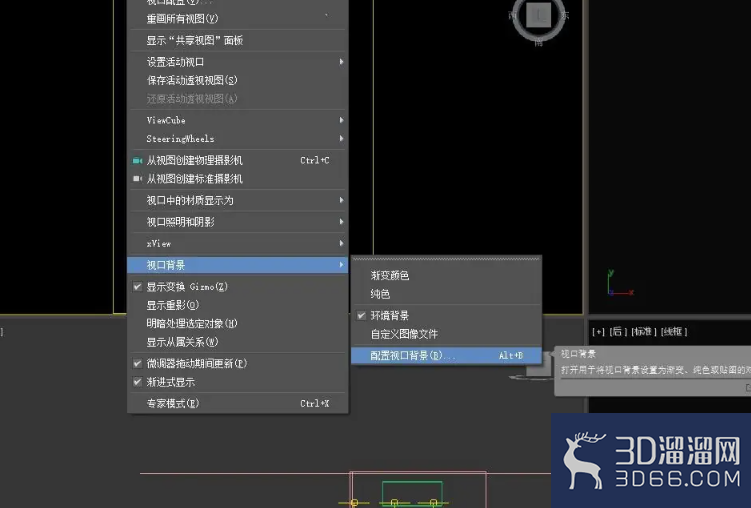Choose 从视图创建物理摄影机 entry
The width and height of the screenshot is (751, 508).
[x=238, y=160]
